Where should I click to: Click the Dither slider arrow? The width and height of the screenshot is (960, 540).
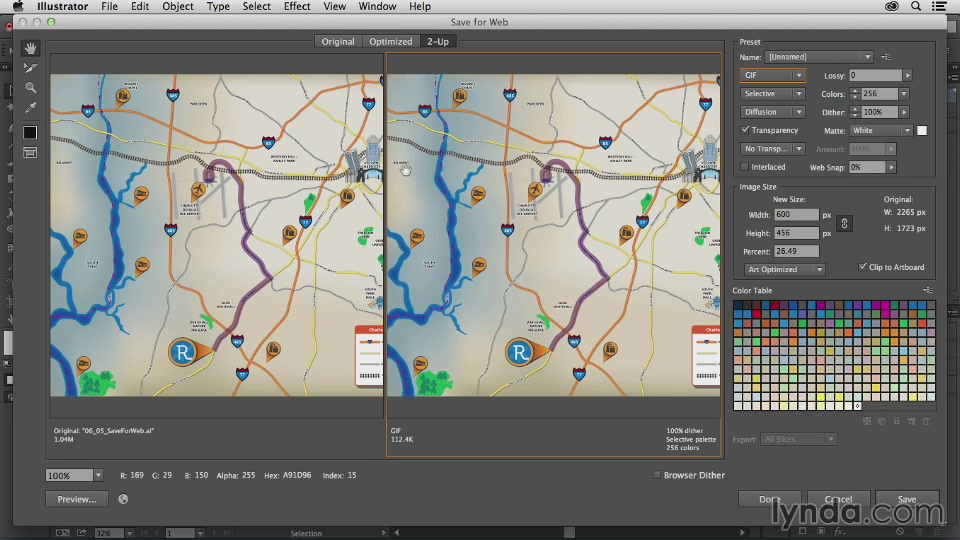click(904, 112)
